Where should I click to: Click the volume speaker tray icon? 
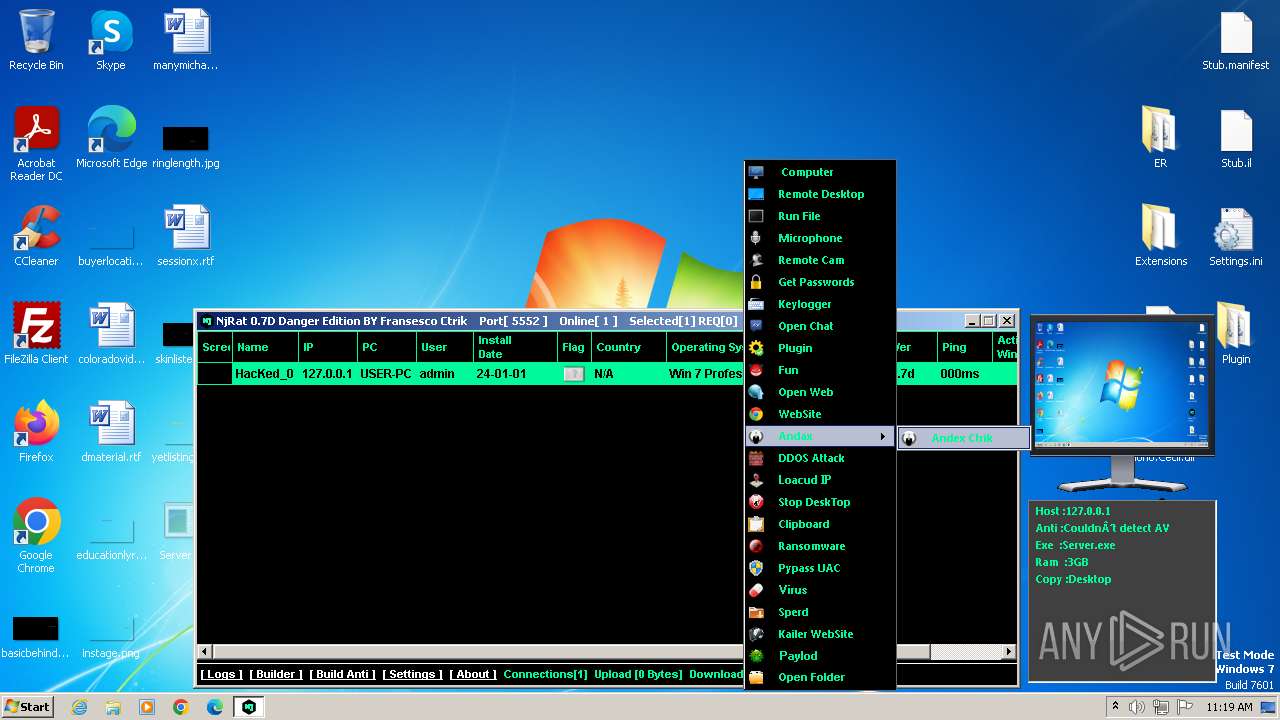pyautogui.click(x=1137, y=707)
